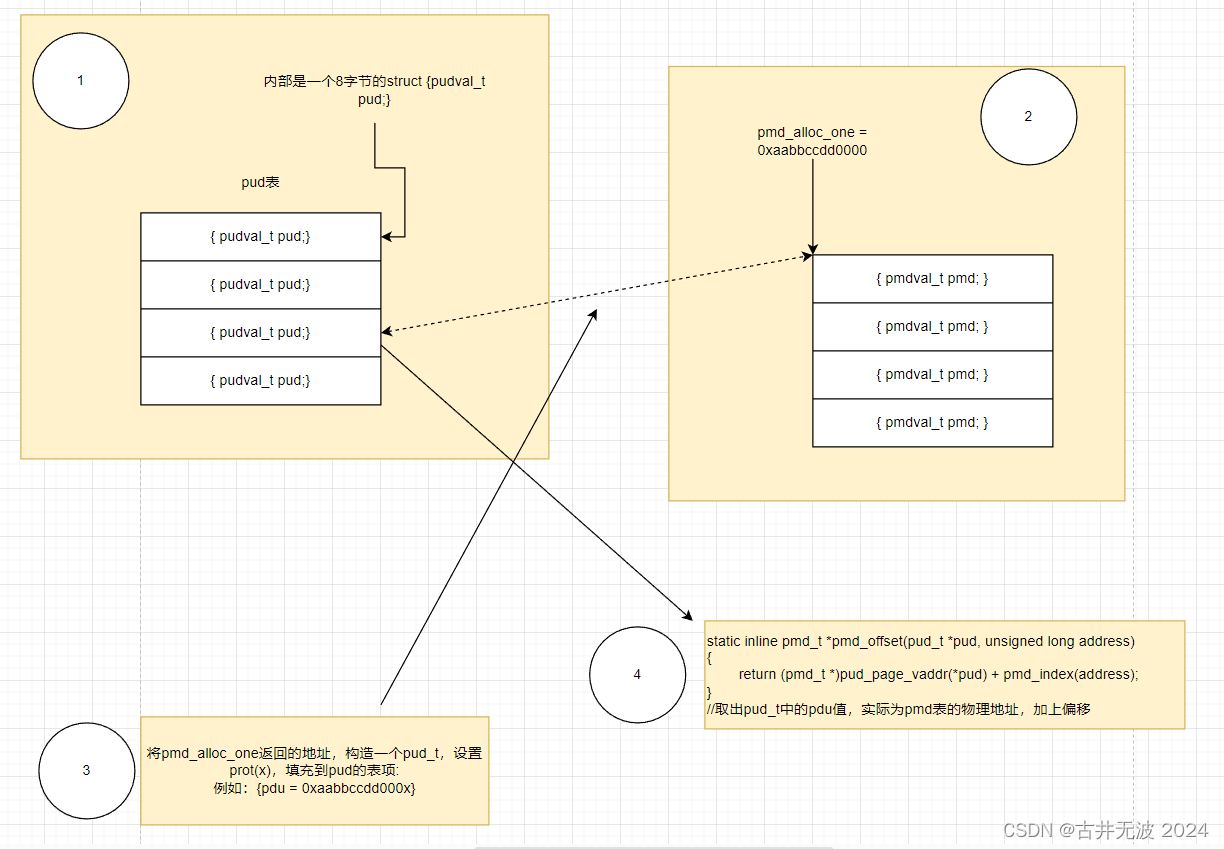The width and height of the screenshot is (1224, 849).
Task: Click the first { pmdval_t pmd; } cell
Action: [x=932, y=278]
